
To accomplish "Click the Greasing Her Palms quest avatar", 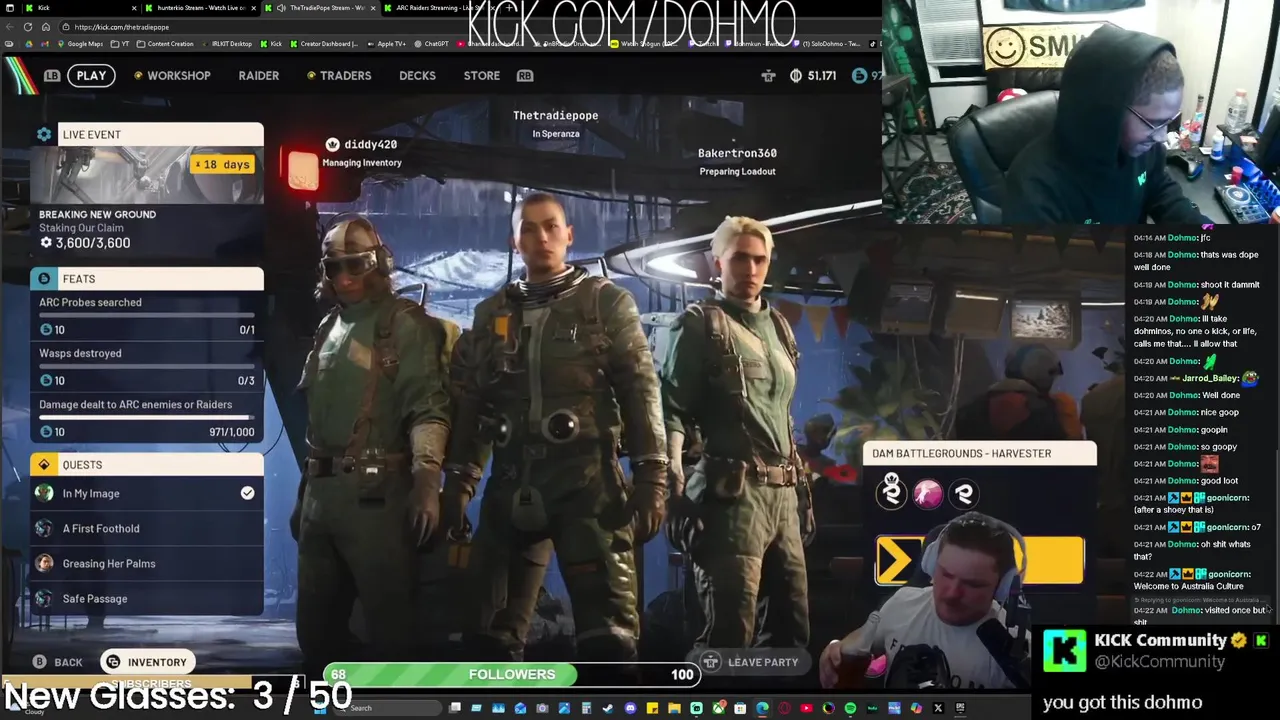I will coord(44,563).
